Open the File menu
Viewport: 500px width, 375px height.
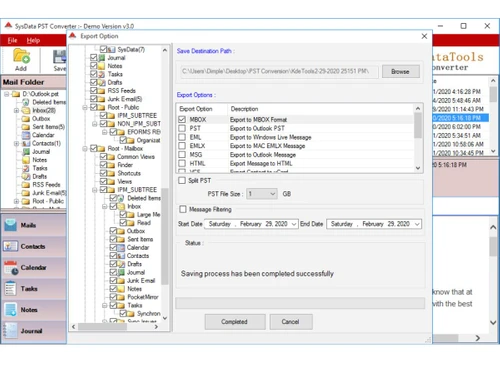pos(12,40)
